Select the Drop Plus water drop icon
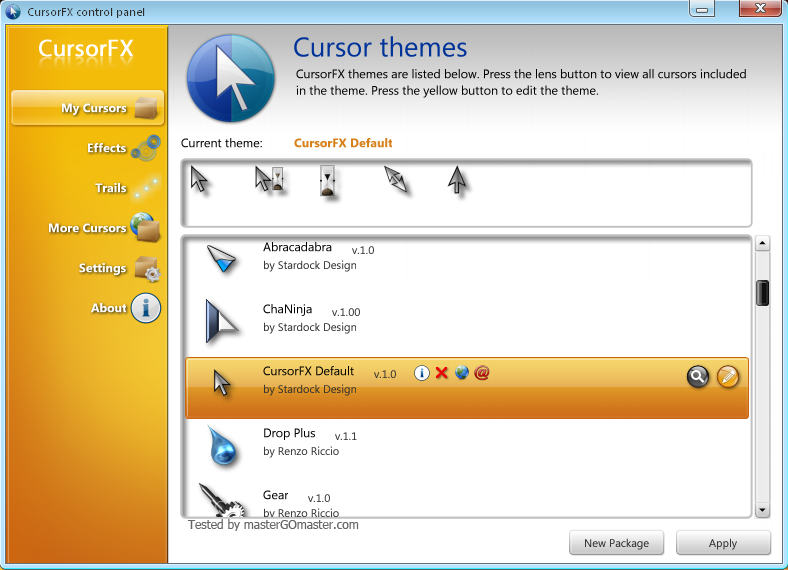Screen dimensions: 788x570 tap(222, 445)
